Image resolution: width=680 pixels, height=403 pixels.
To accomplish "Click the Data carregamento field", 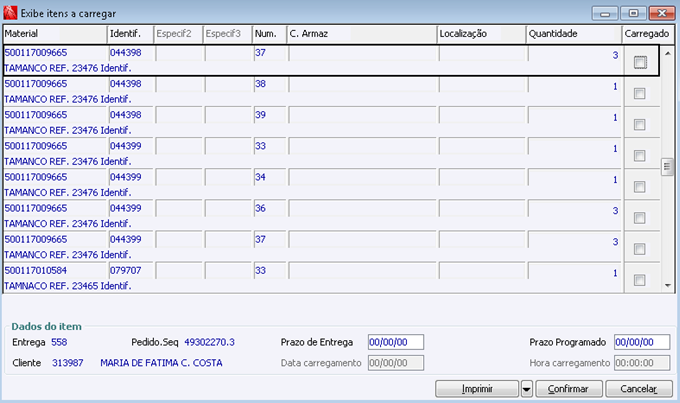I will pyautogui.click(x=396, y=363).
